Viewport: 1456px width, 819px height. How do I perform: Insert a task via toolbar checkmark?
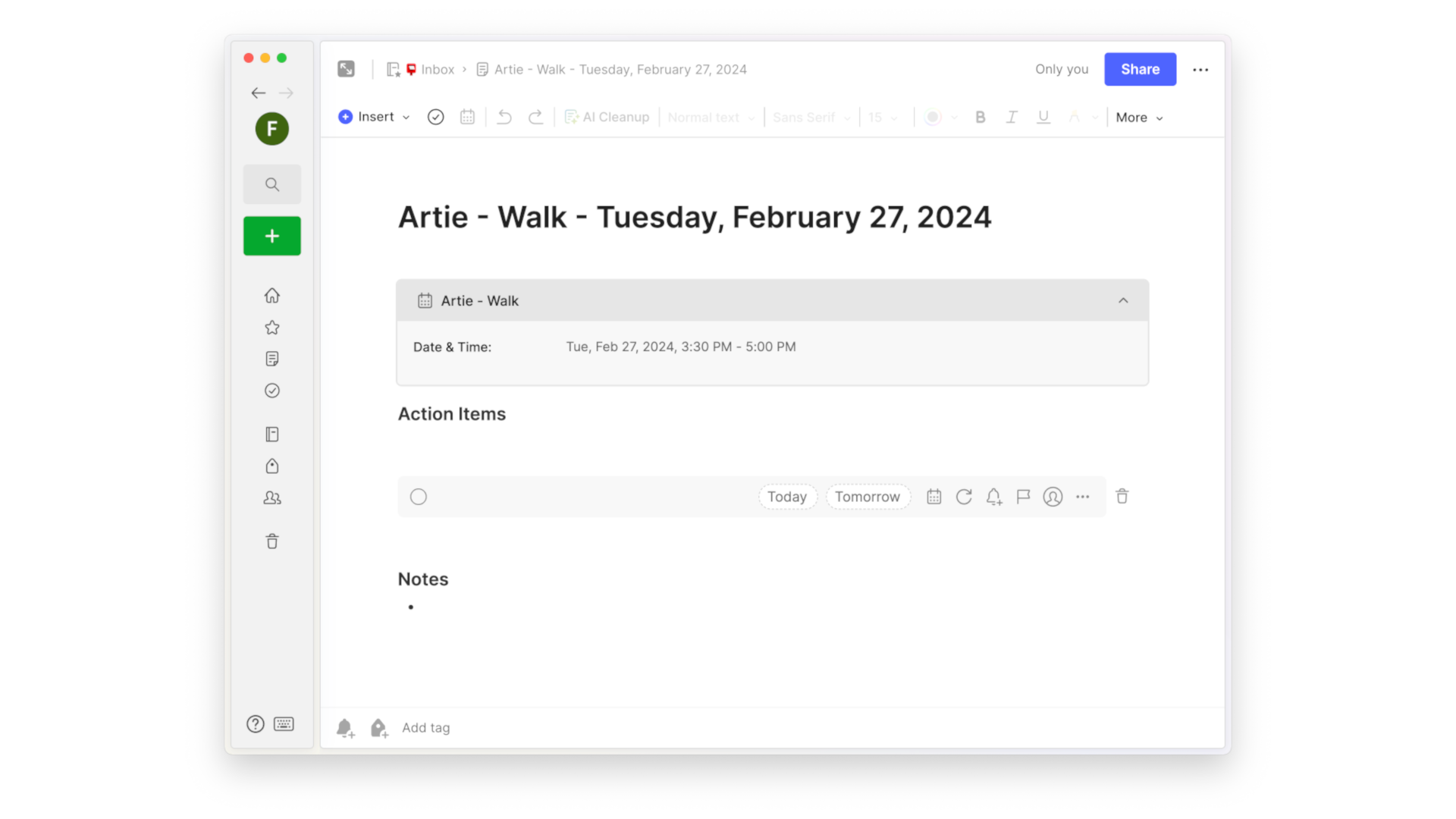435,117
